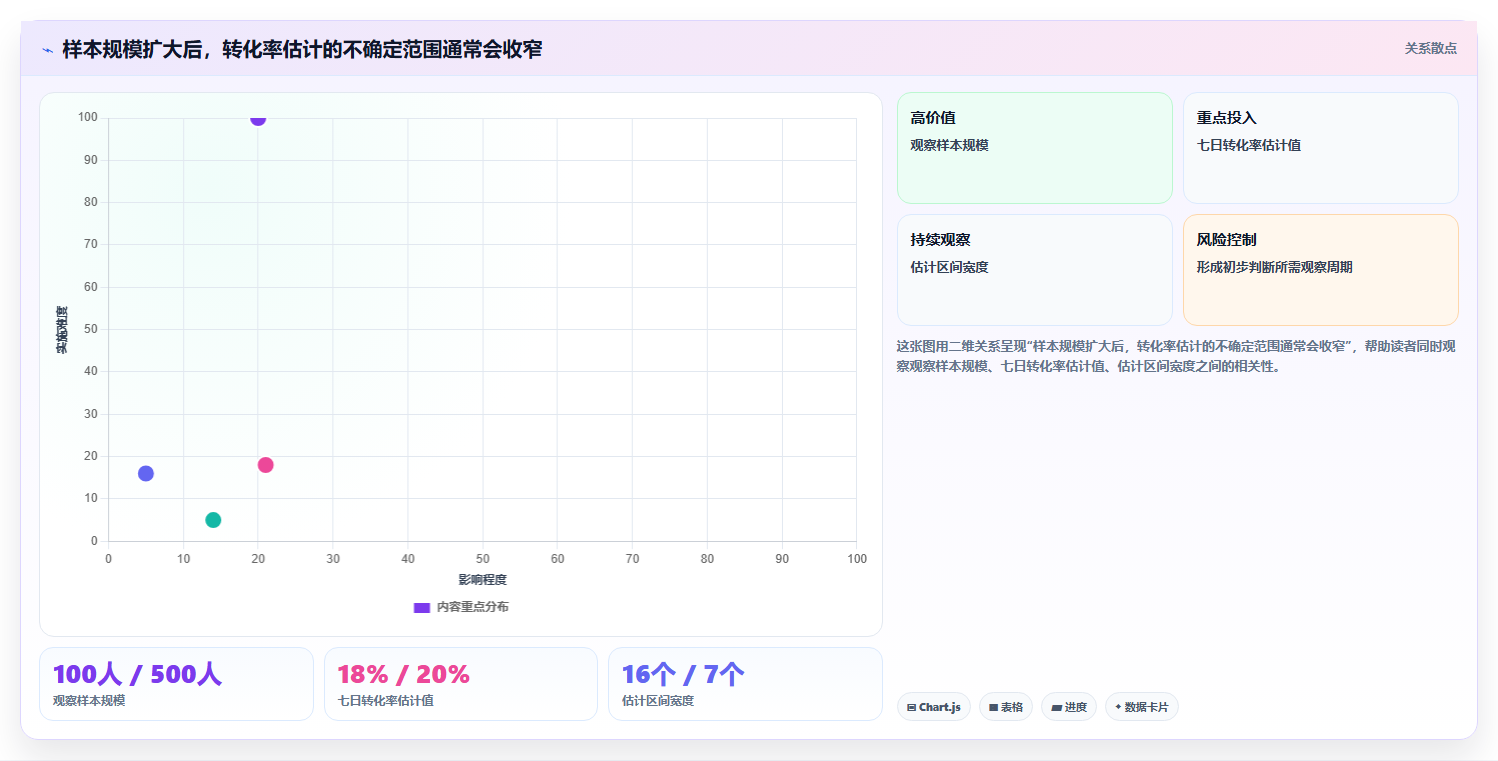Click 估计区间宽度 under 16个 / 7个
This screenshot has width=1498, height=761.
coord(658,701)
